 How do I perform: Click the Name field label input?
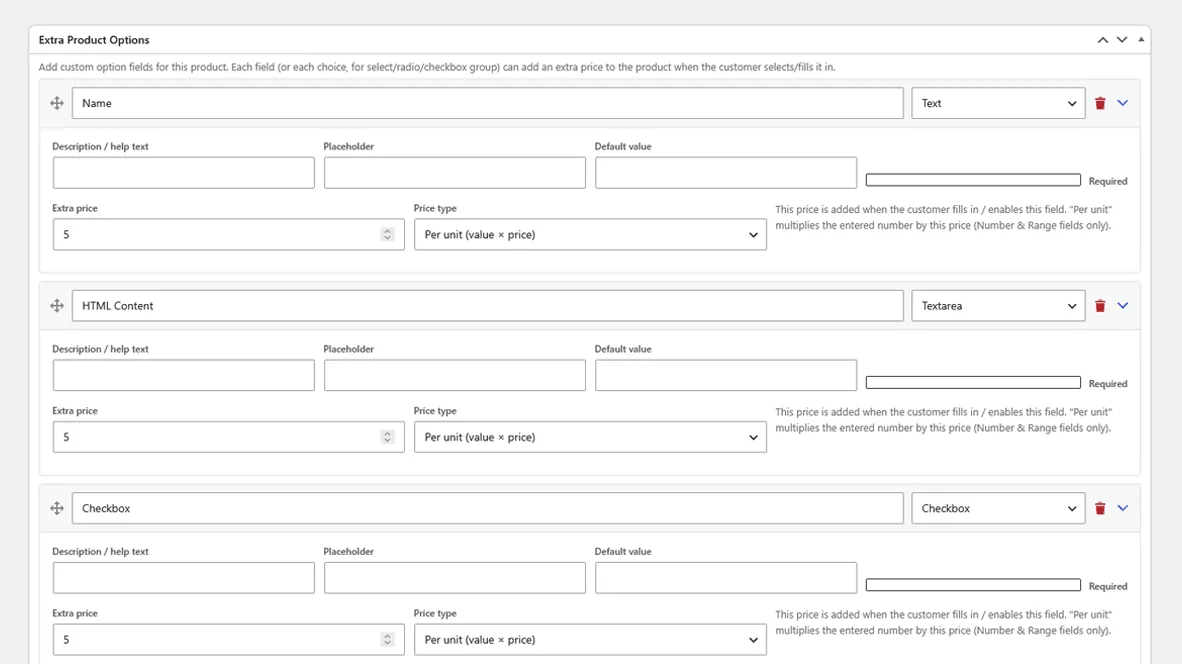[488, 103]
